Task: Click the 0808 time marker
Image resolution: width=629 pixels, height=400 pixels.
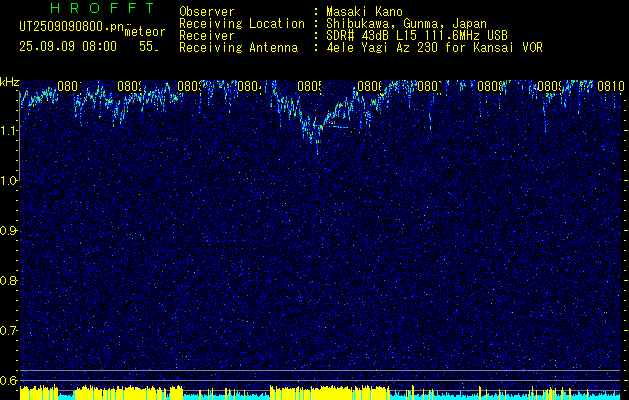Action: [x=490, y=86]
